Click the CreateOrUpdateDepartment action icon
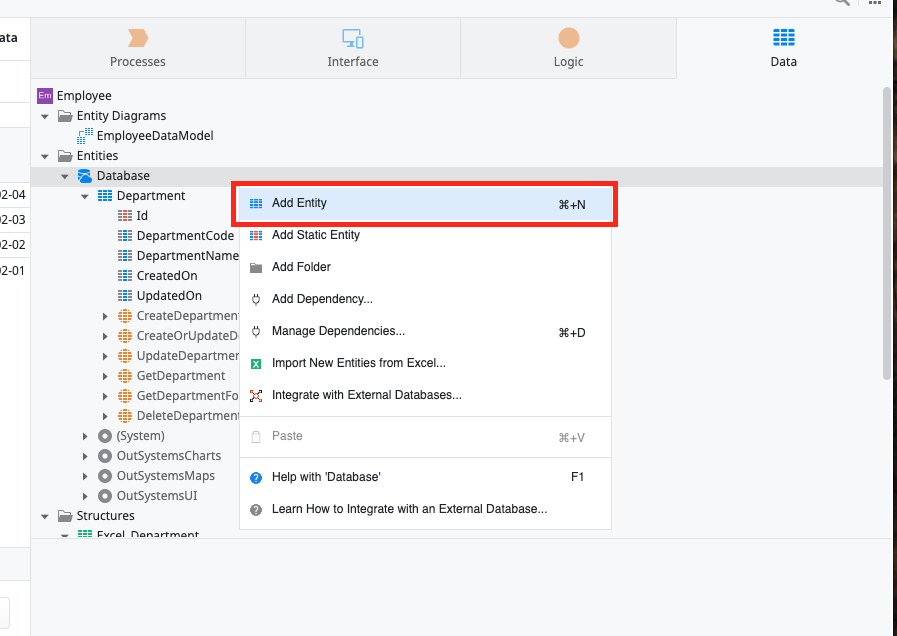897x636 pixels. coord(125,336)
